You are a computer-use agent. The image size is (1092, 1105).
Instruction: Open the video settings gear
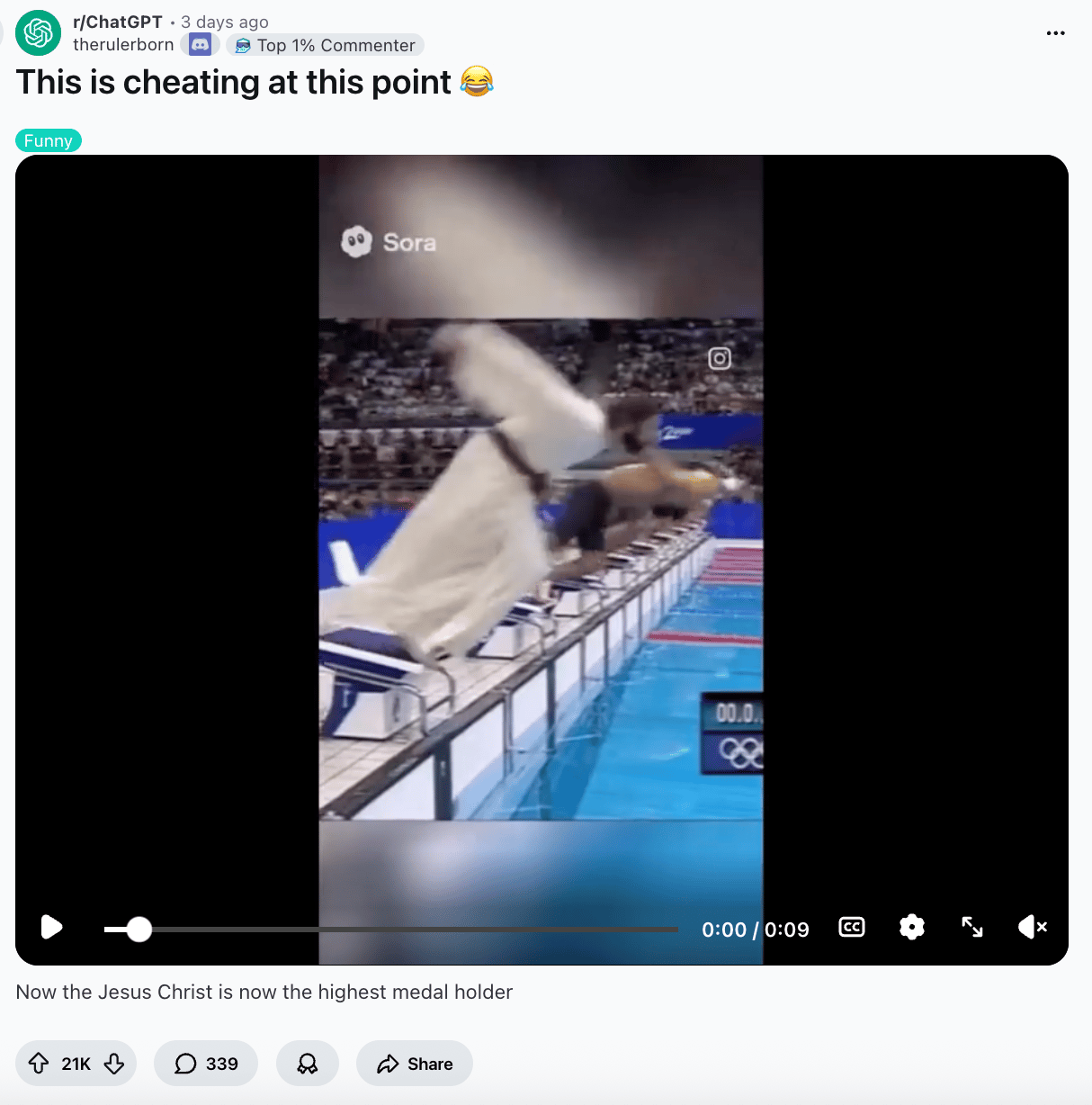912,927
